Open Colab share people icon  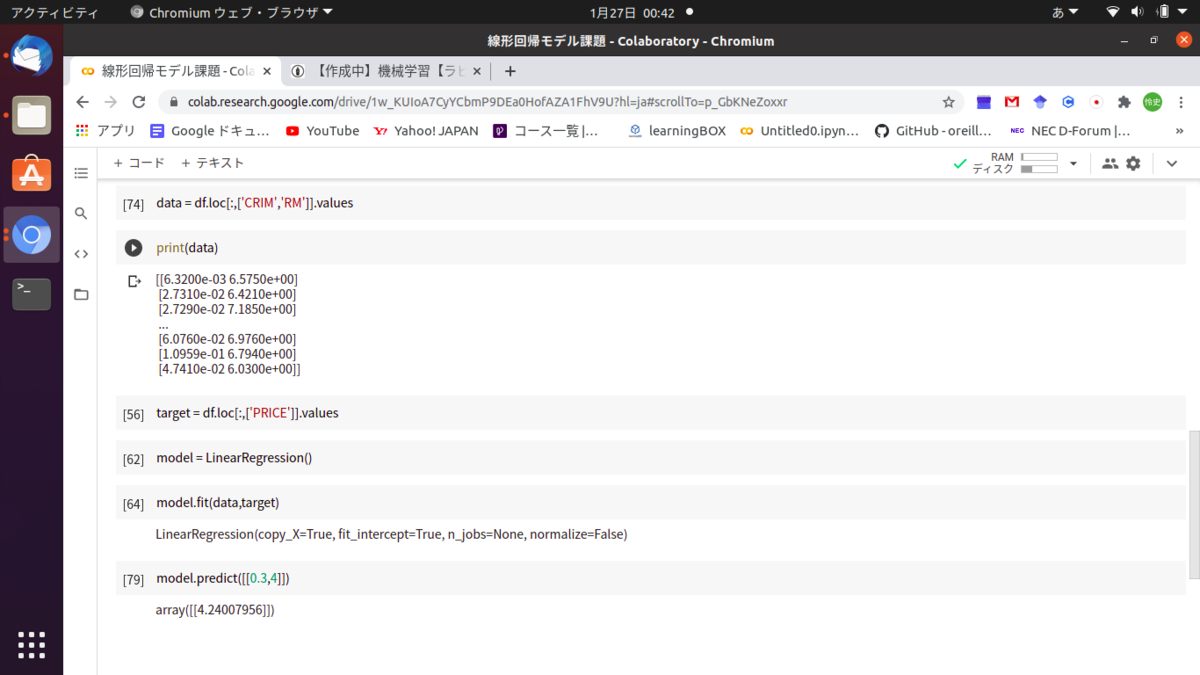pyautogui.click(x=1110, y=163)
